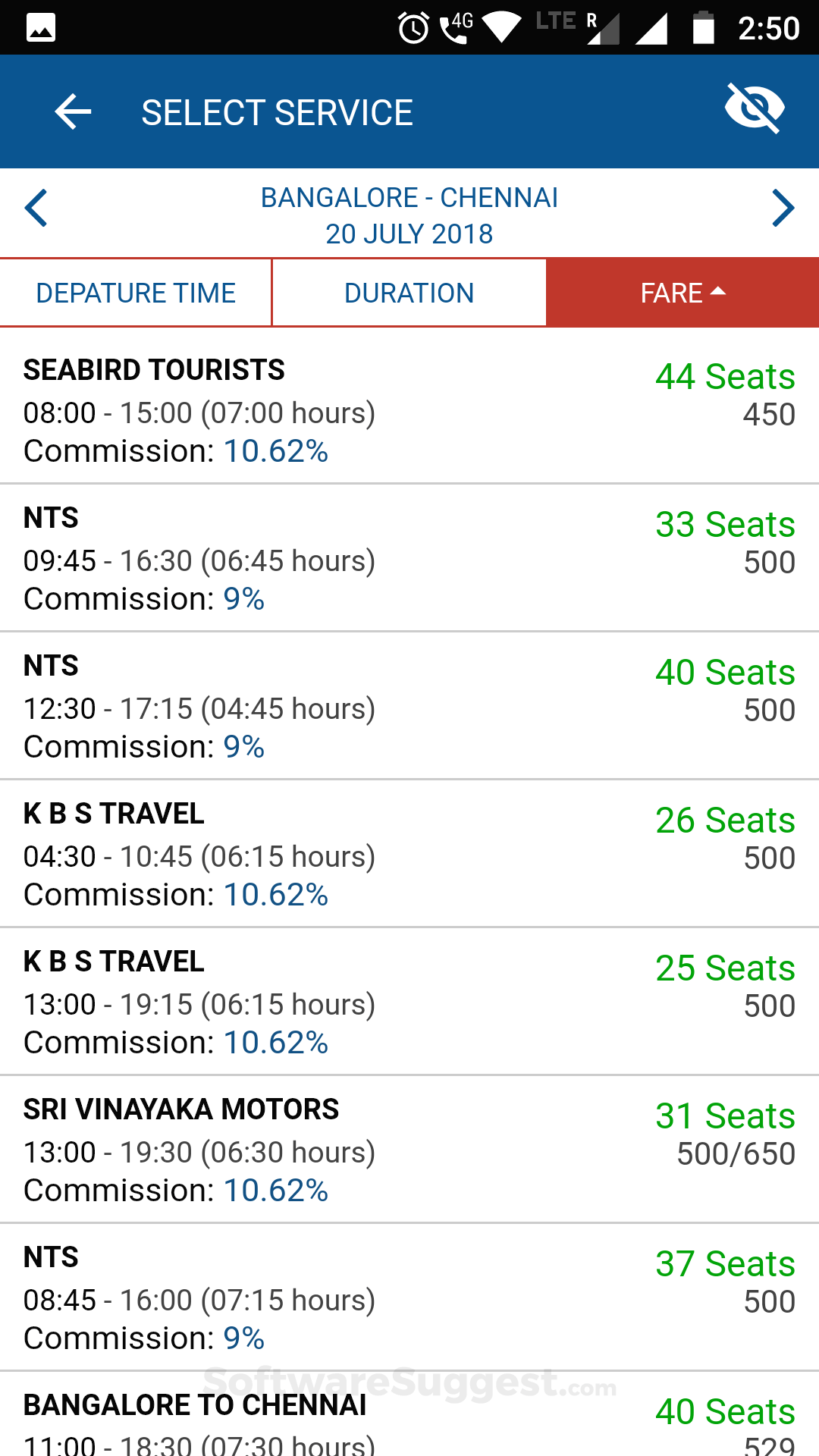Tap the battery icon in status bar

pyautogui.click(x=703, y=28)
